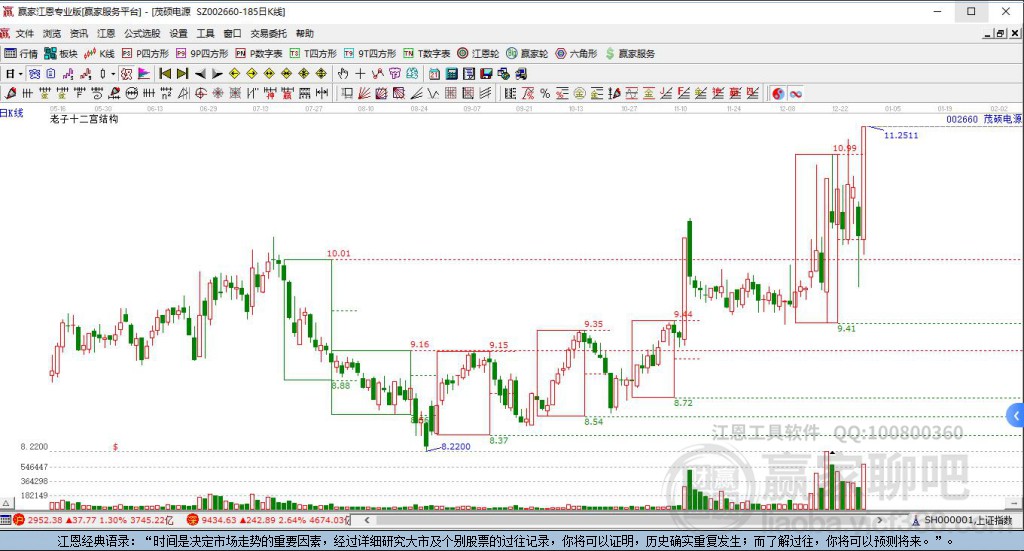Open the T数字表 tool
Viewport: 1024px width, 551px height.
pyautogui.click(x=426, y=54)
